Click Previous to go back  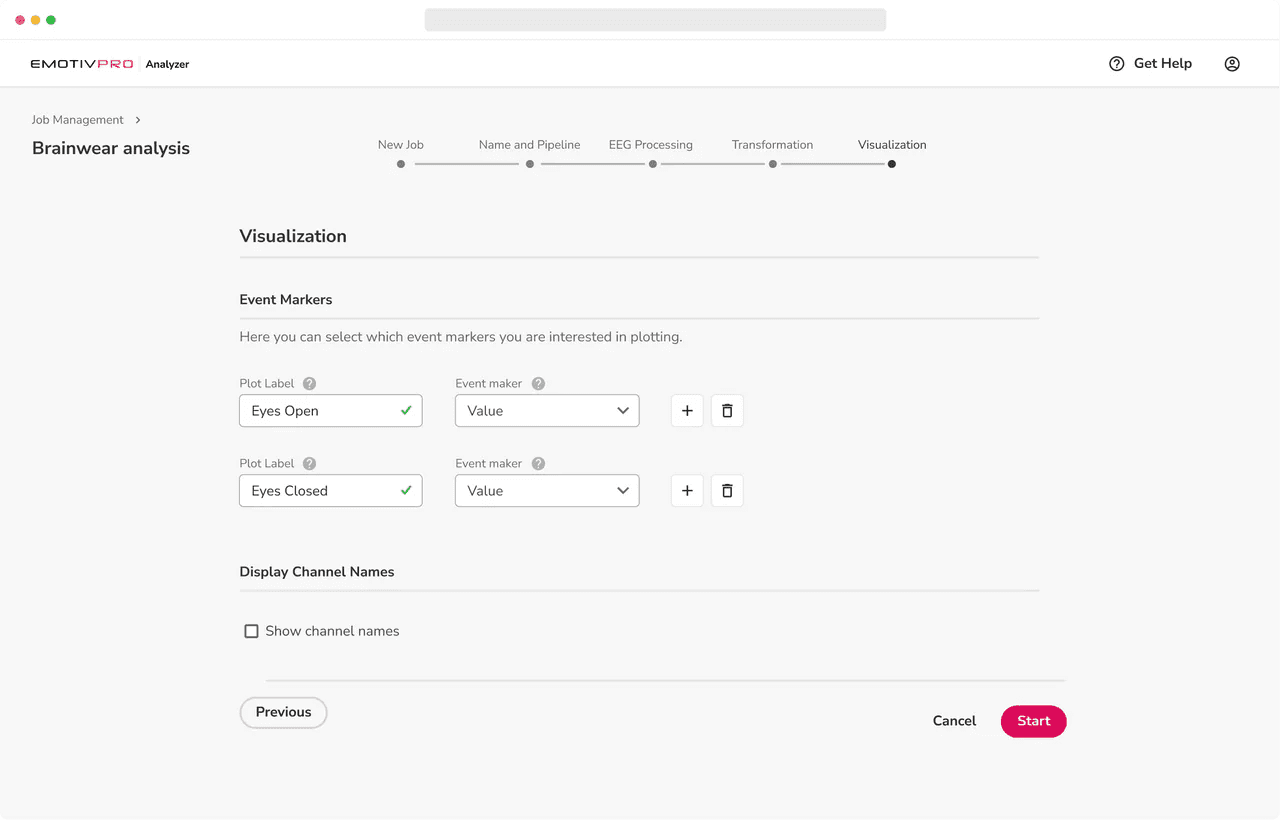[283, 712]
